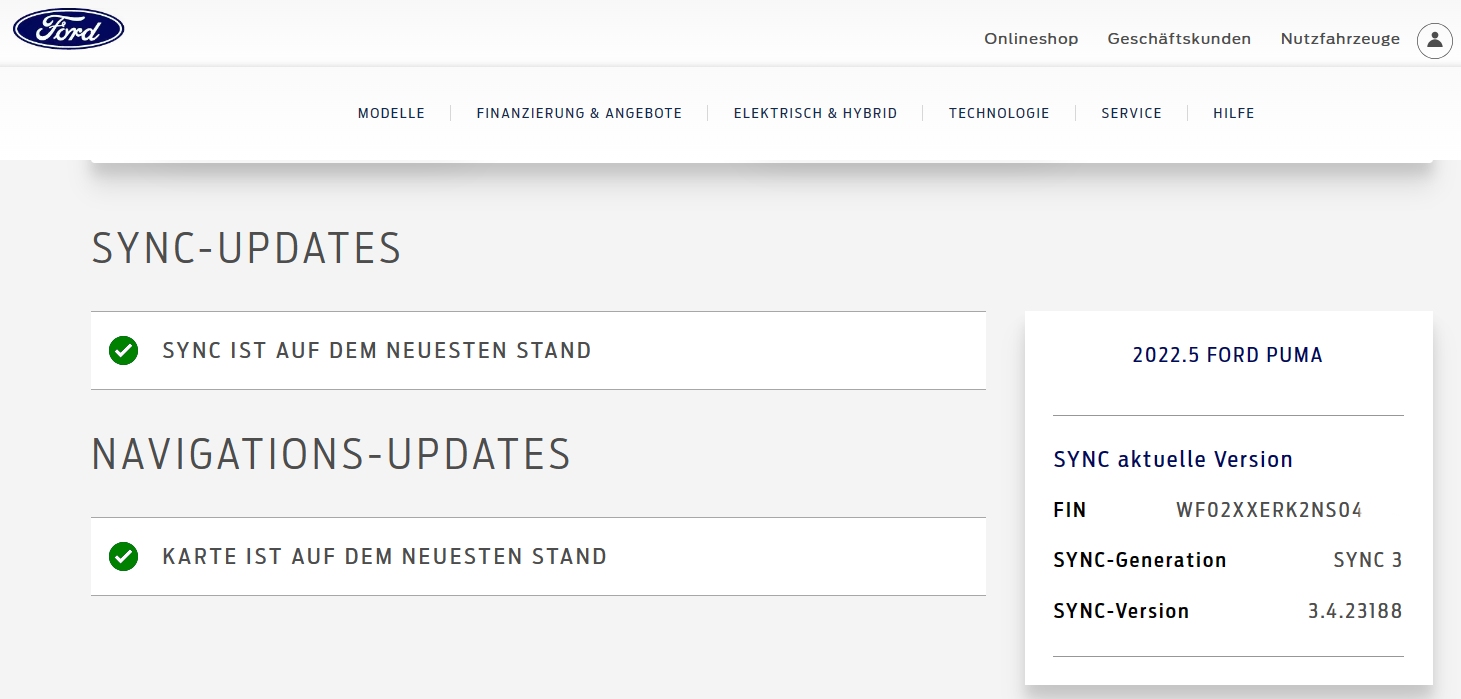Click the Ford logo
Screen dimensions: 1461x699
coord(68,30)
